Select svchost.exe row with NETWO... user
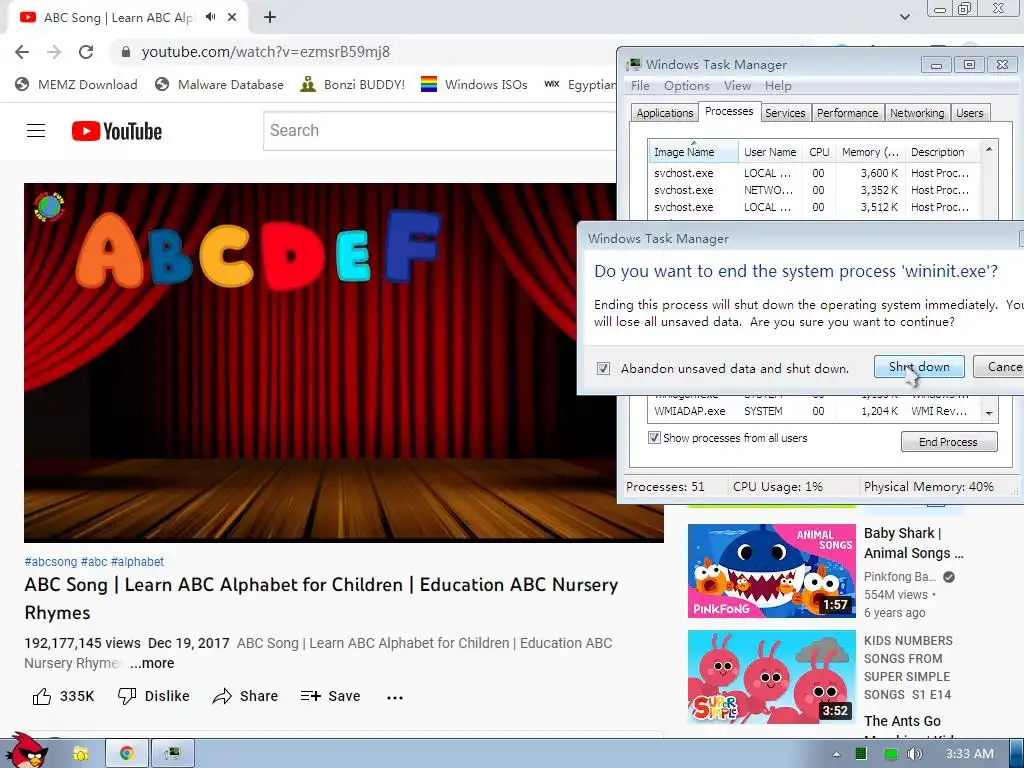The width and height of the screenshot is (1024, 768). [814, 190]
